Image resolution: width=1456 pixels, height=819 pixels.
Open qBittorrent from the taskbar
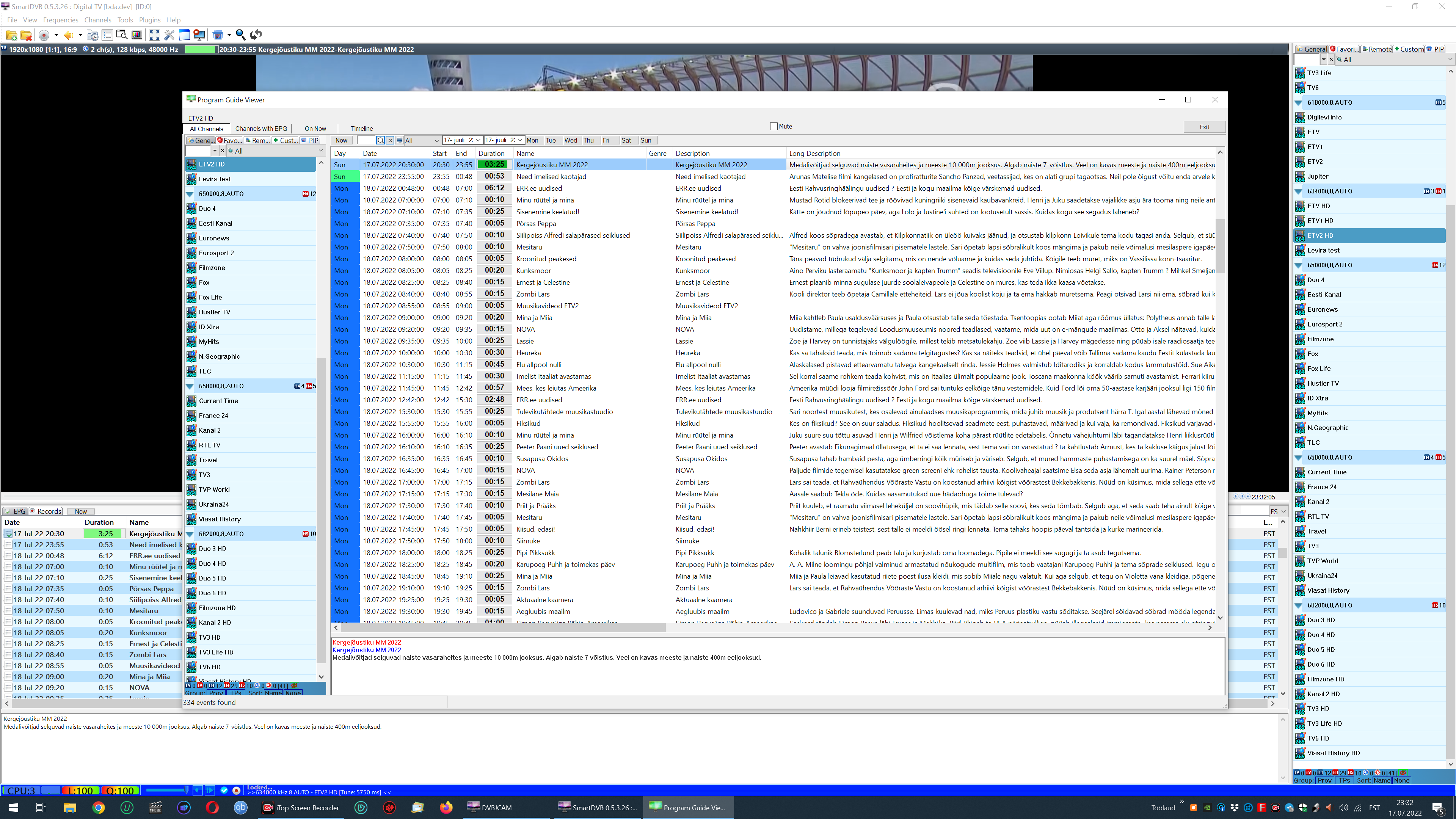click(x=241, y=807)
